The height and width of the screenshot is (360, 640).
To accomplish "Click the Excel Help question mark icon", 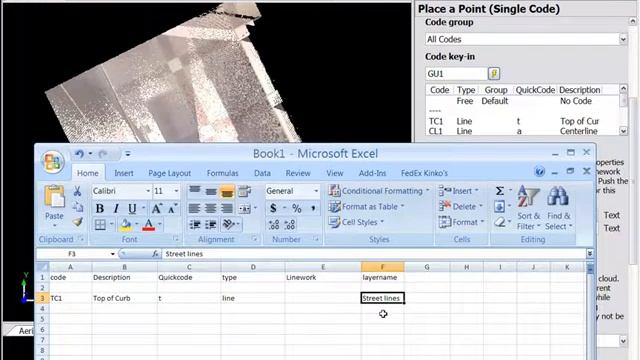I will click(540, 172).
